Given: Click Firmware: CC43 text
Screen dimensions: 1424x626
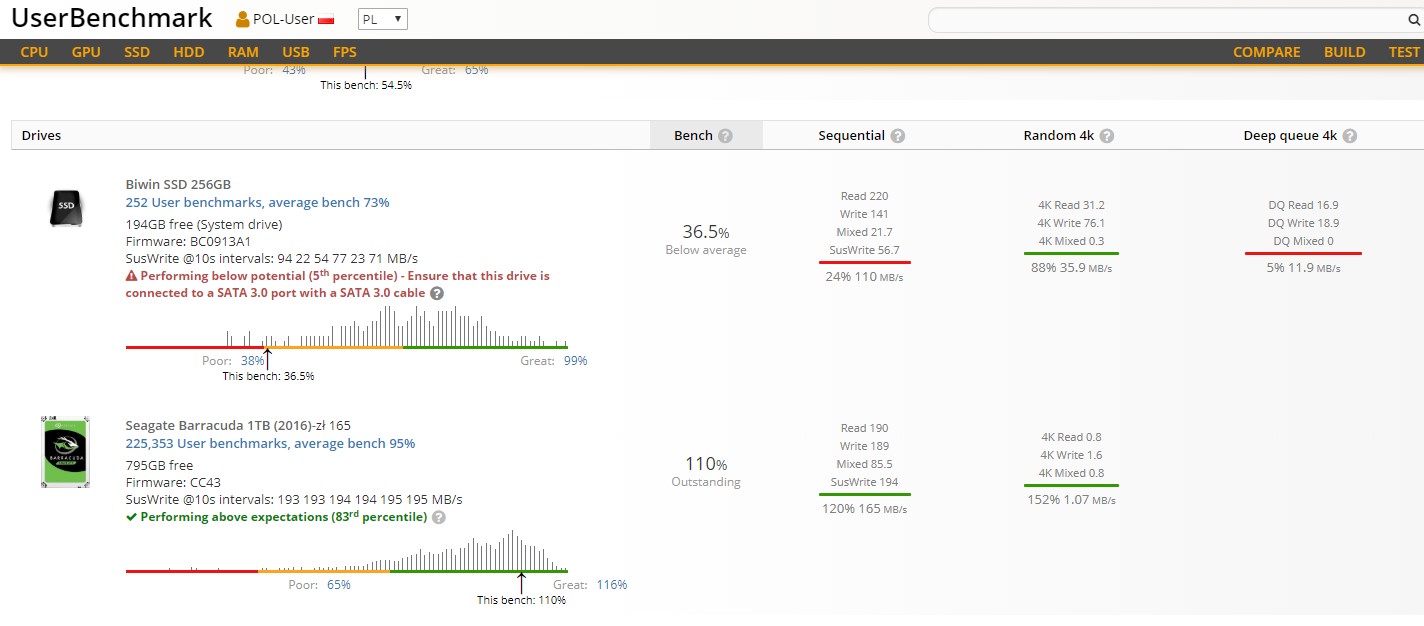Looking at the screenshot, I should click(173, 482).
